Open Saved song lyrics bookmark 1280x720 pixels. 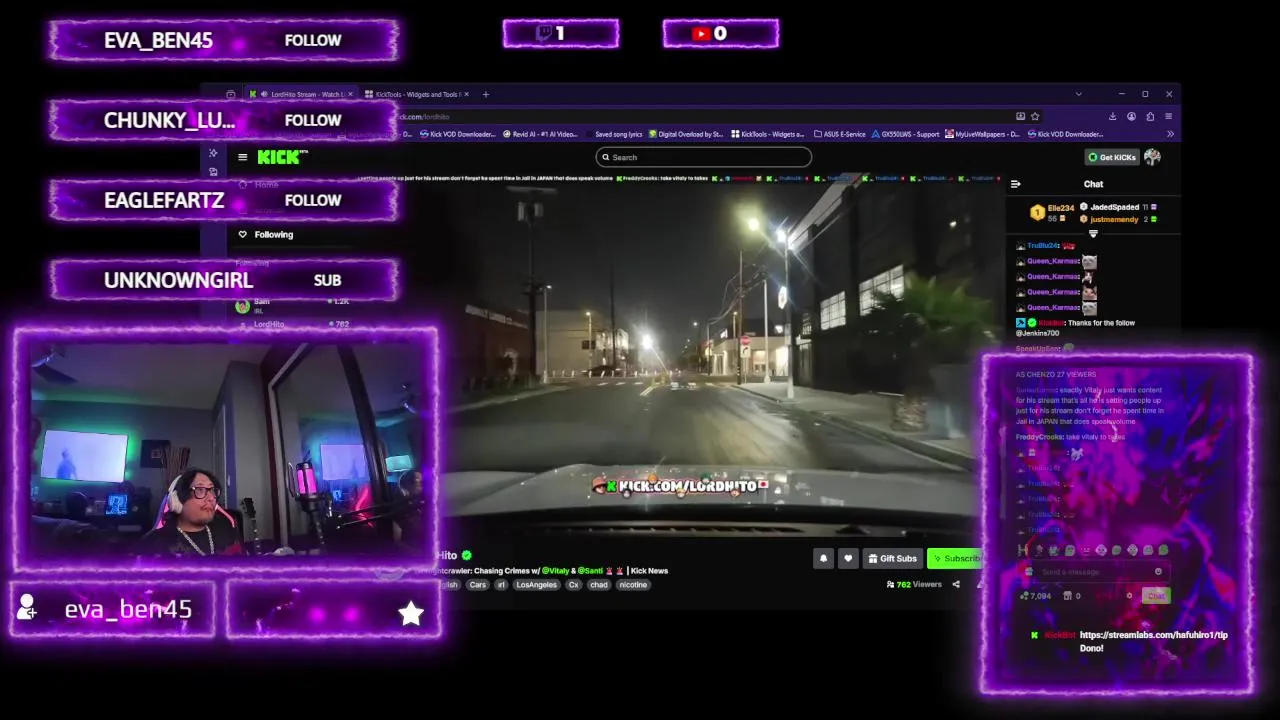[x=617, y=134]
